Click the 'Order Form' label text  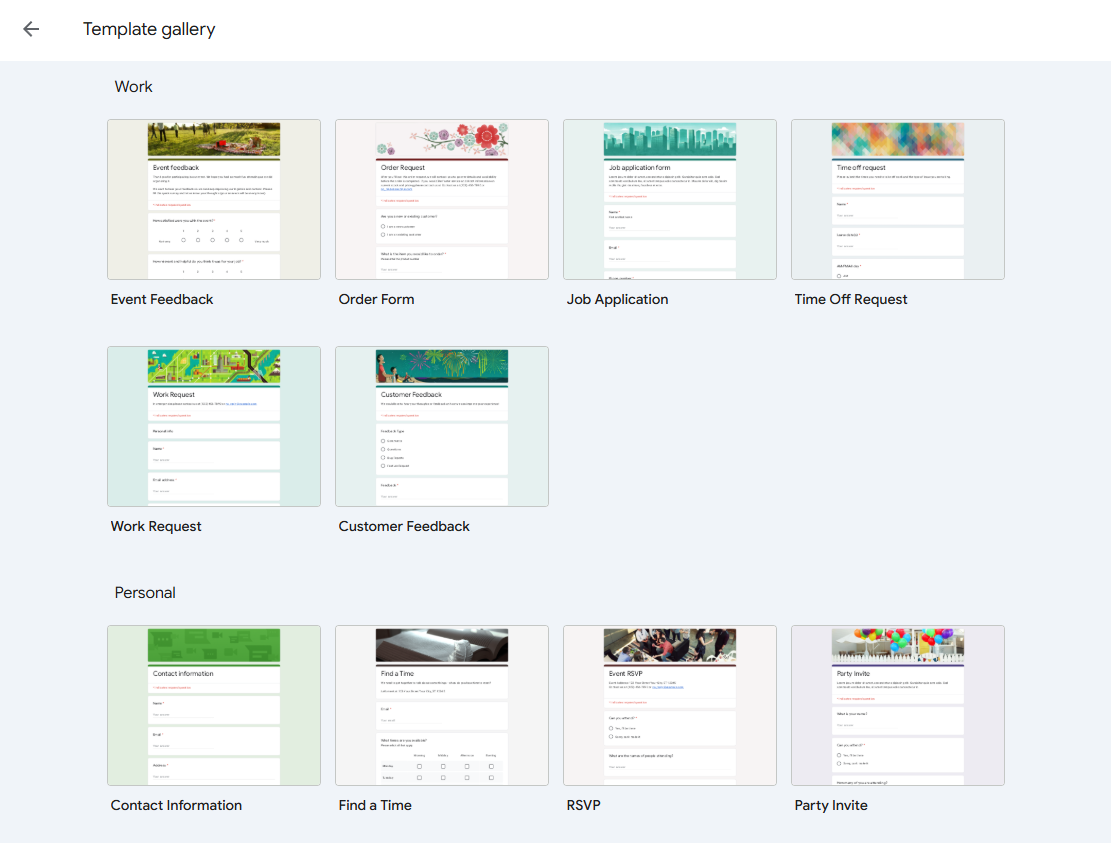pyautogui.click(x=376, y=299)
